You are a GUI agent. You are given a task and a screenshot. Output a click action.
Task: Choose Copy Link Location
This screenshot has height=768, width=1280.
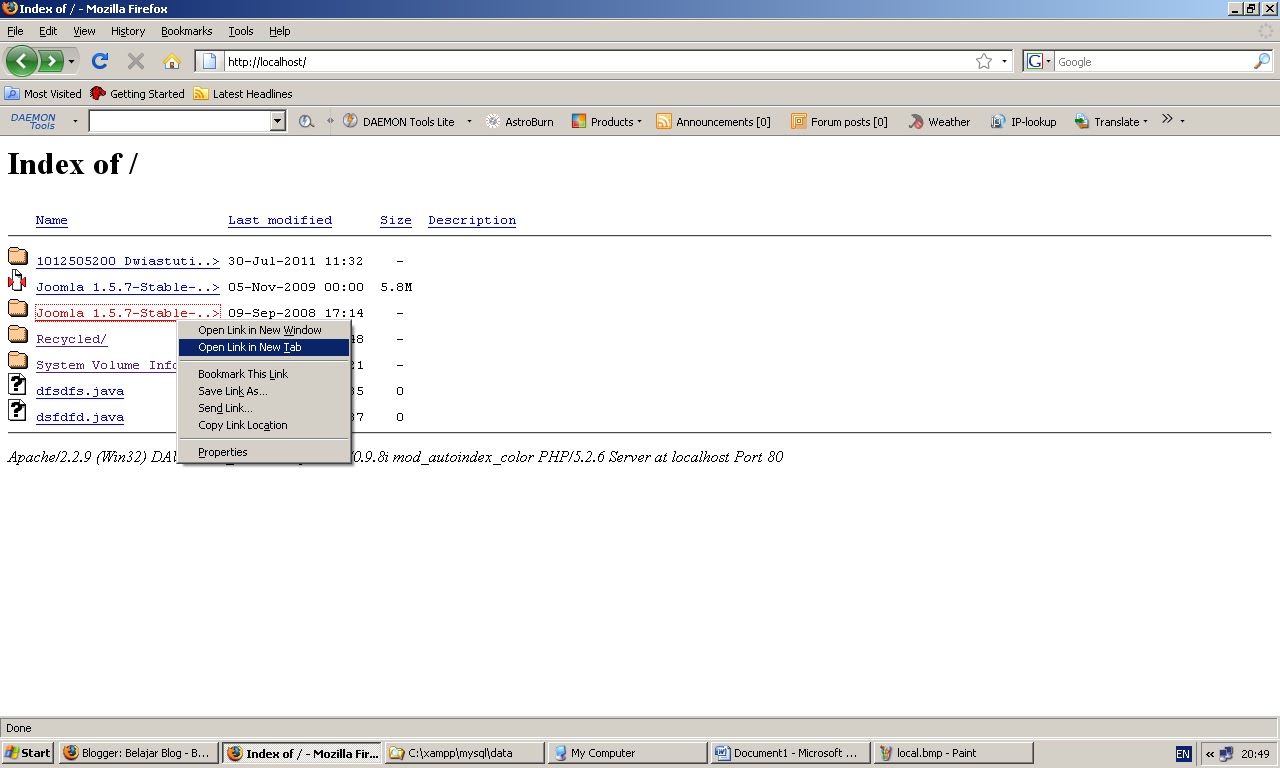tap(264, 425)
